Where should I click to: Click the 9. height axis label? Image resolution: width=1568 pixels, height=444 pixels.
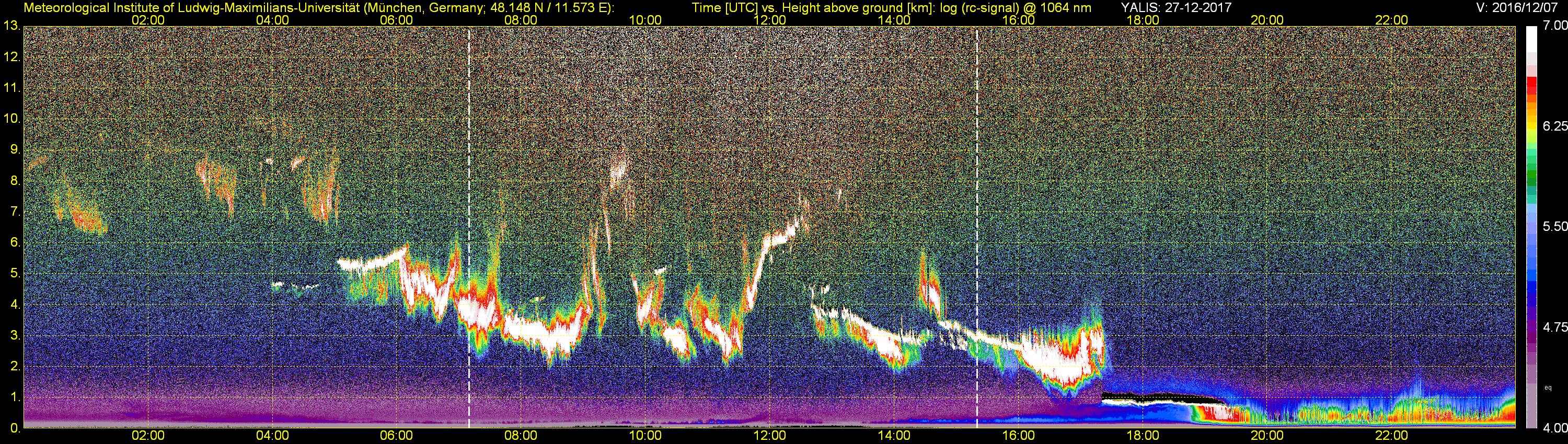(15, 149)
